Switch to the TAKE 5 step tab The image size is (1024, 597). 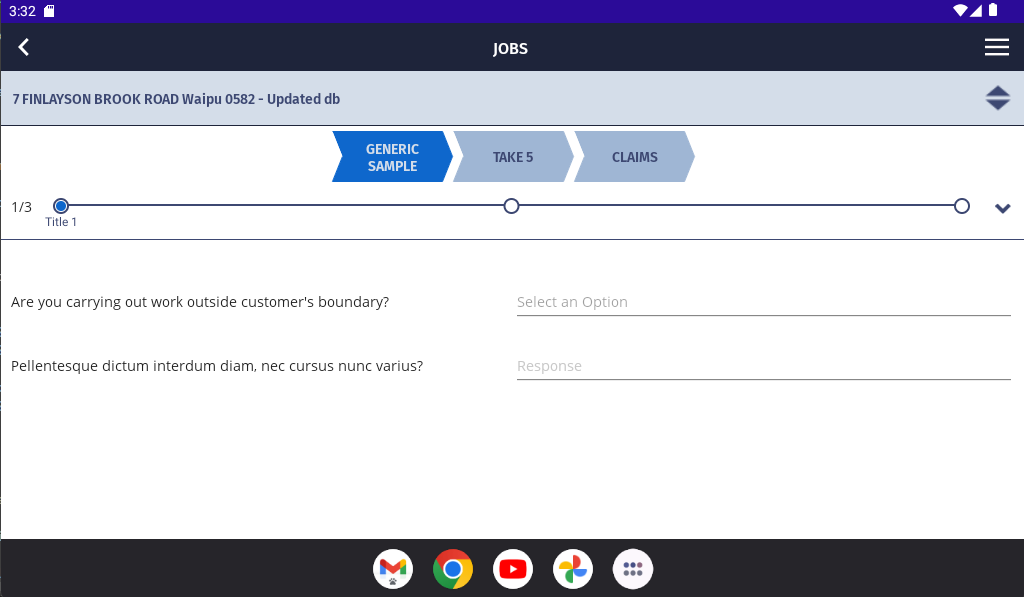[513, 157]
